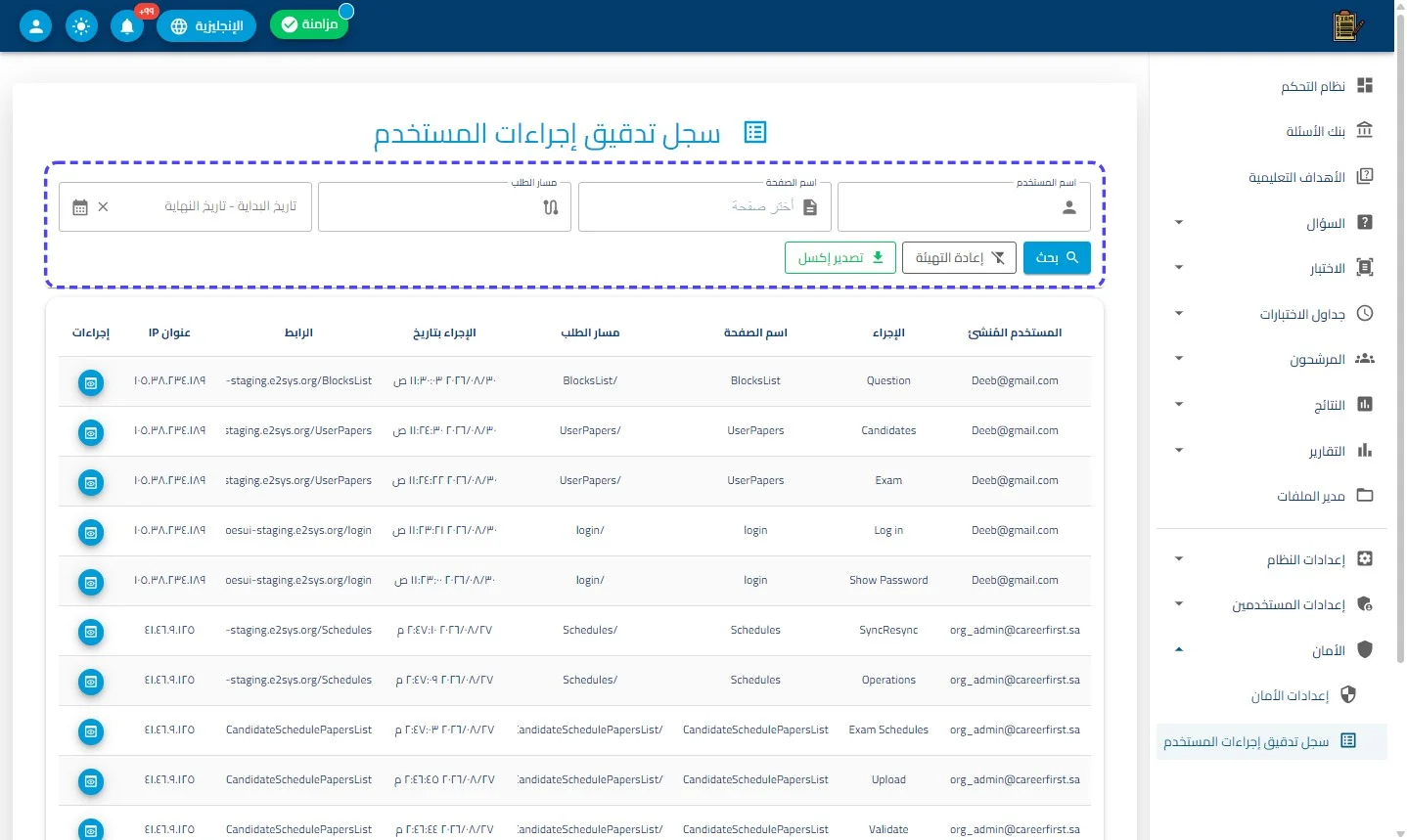Toggle the light/dark theme sun button
1407x840 pixels.
81,26
